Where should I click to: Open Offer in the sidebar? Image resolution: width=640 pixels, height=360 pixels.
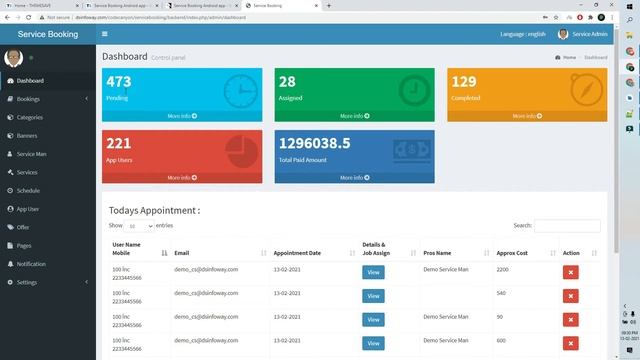pos(48,227)
